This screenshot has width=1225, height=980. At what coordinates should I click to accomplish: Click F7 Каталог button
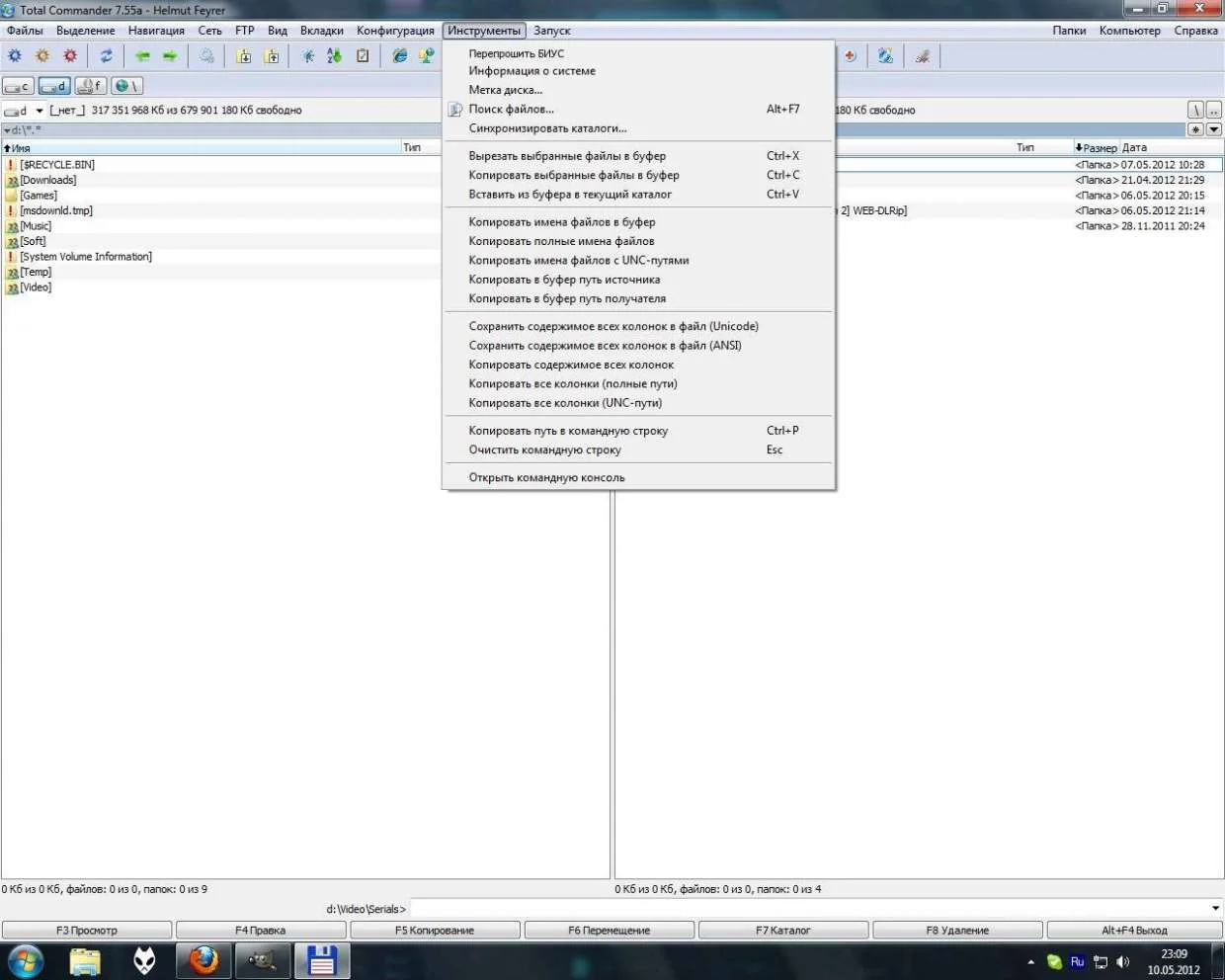[x=783, y=930]
